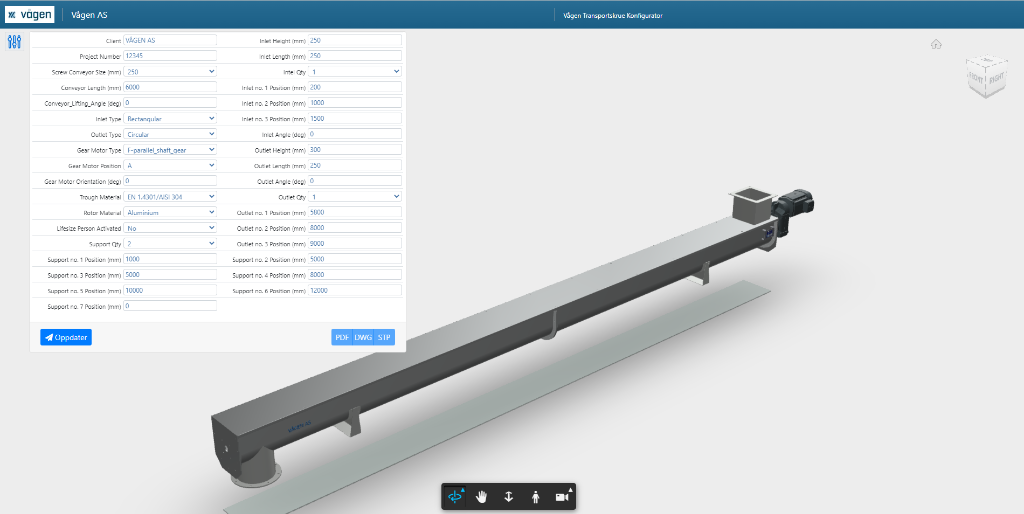Click the Outlet no. 2 Position field
The width and height of the screenshot is (1024, 514).
pyautogui.click(x=355, y=228)
